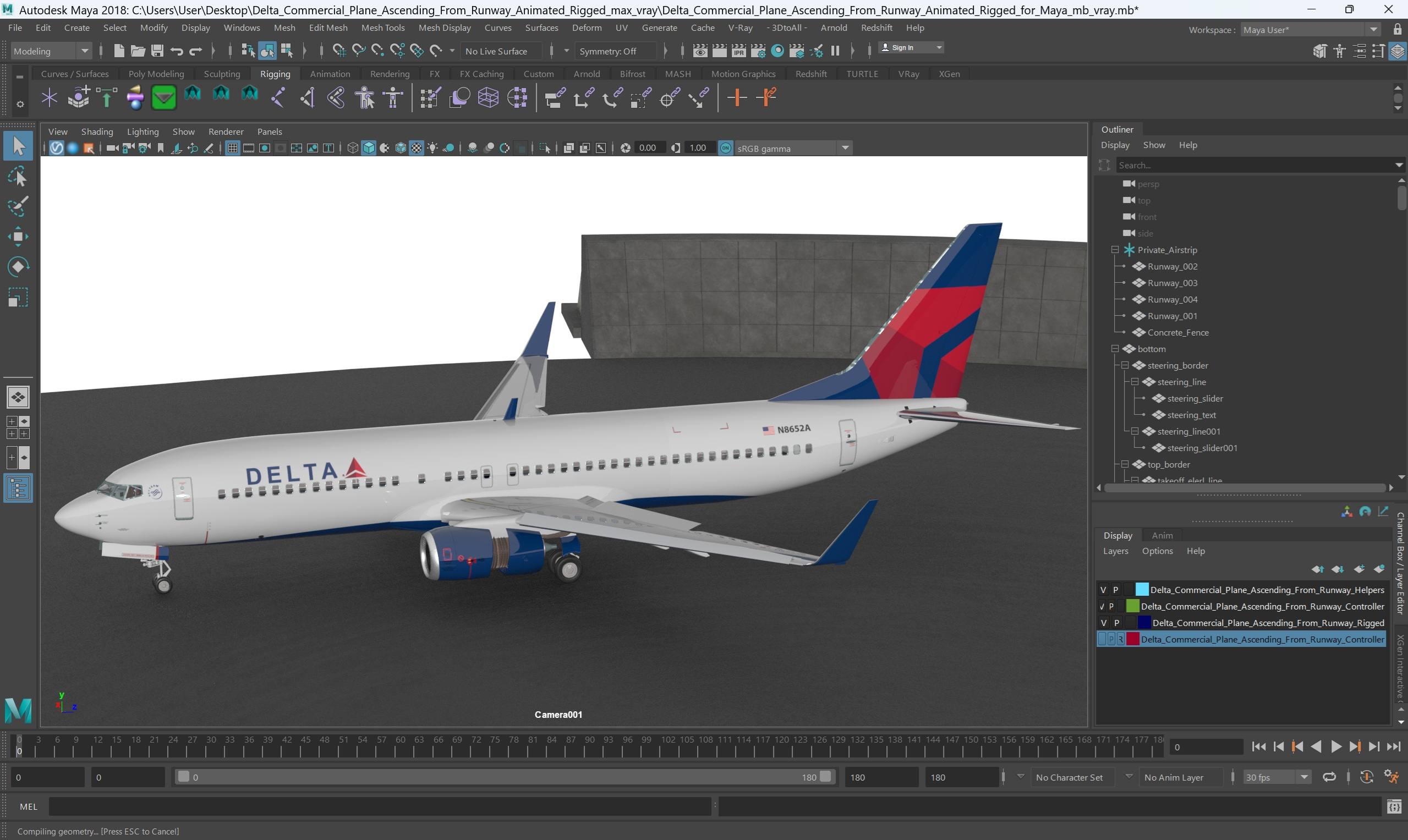Viewport: 1408px width, 840px height.
Task: Click the dark blue Rigged layer color swatch
Action: pyautogui.click(x=1144, y=623)
